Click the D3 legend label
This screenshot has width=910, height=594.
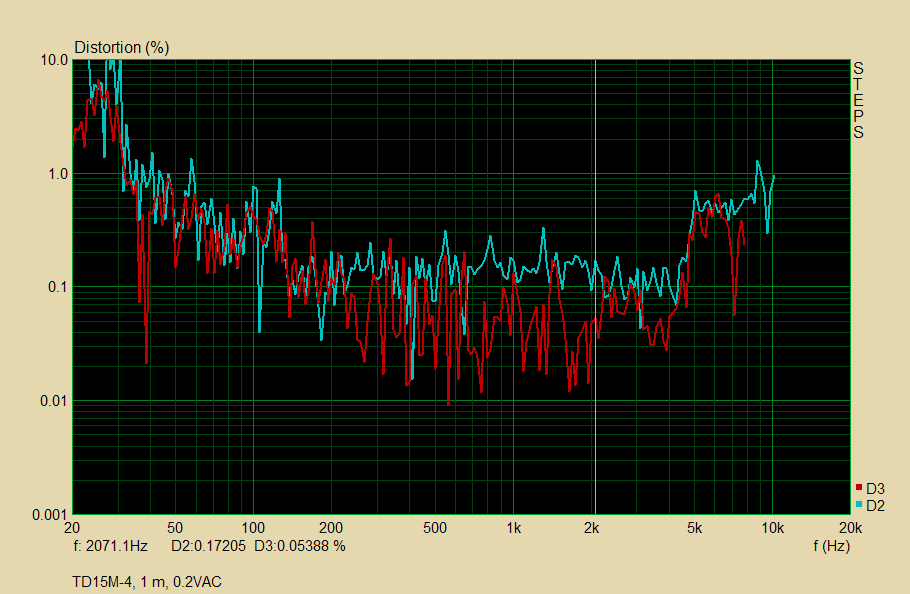point(875,489)
